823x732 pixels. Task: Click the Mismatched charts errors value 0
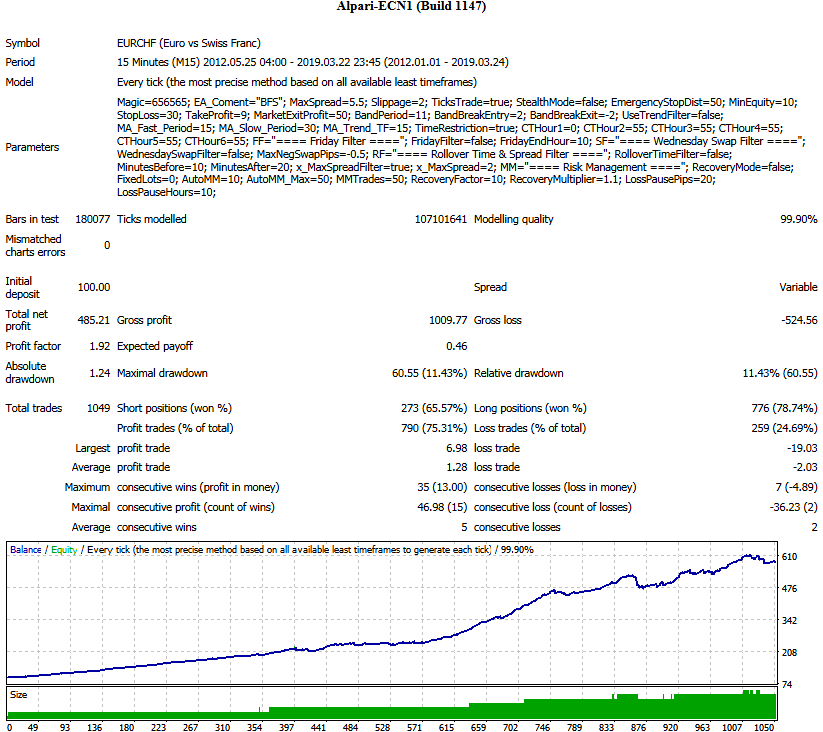[x=107, y=246]
